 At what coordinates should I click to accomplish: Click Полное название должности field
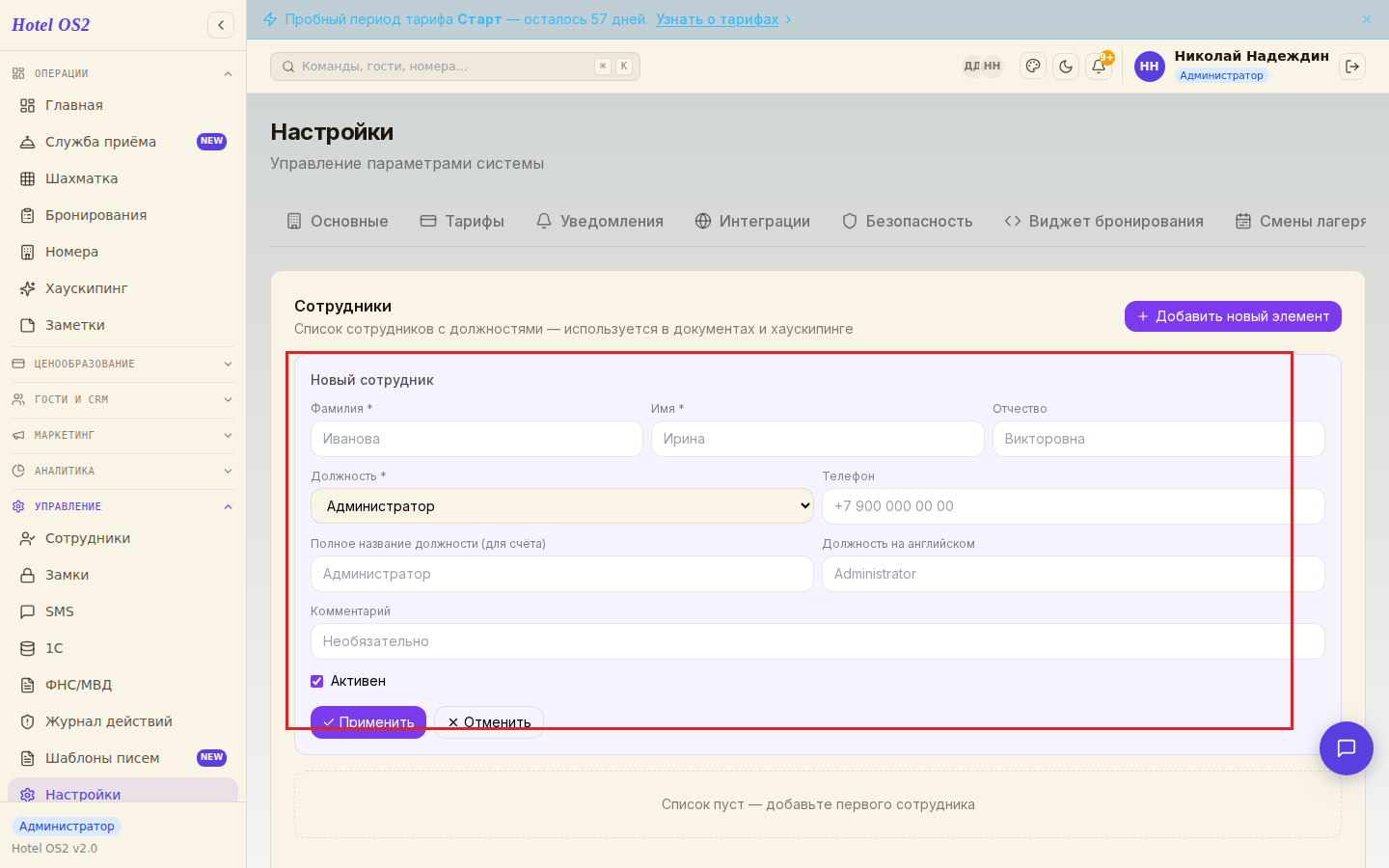(562, 574)
